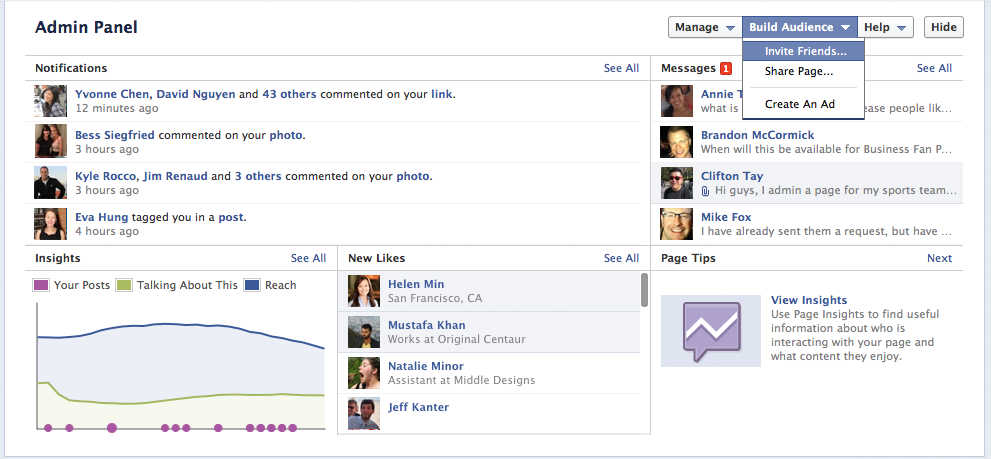Screen dimensions: 991x459
Task: Click the purple Your Posts legend swatch
Action: coord(41,285)
